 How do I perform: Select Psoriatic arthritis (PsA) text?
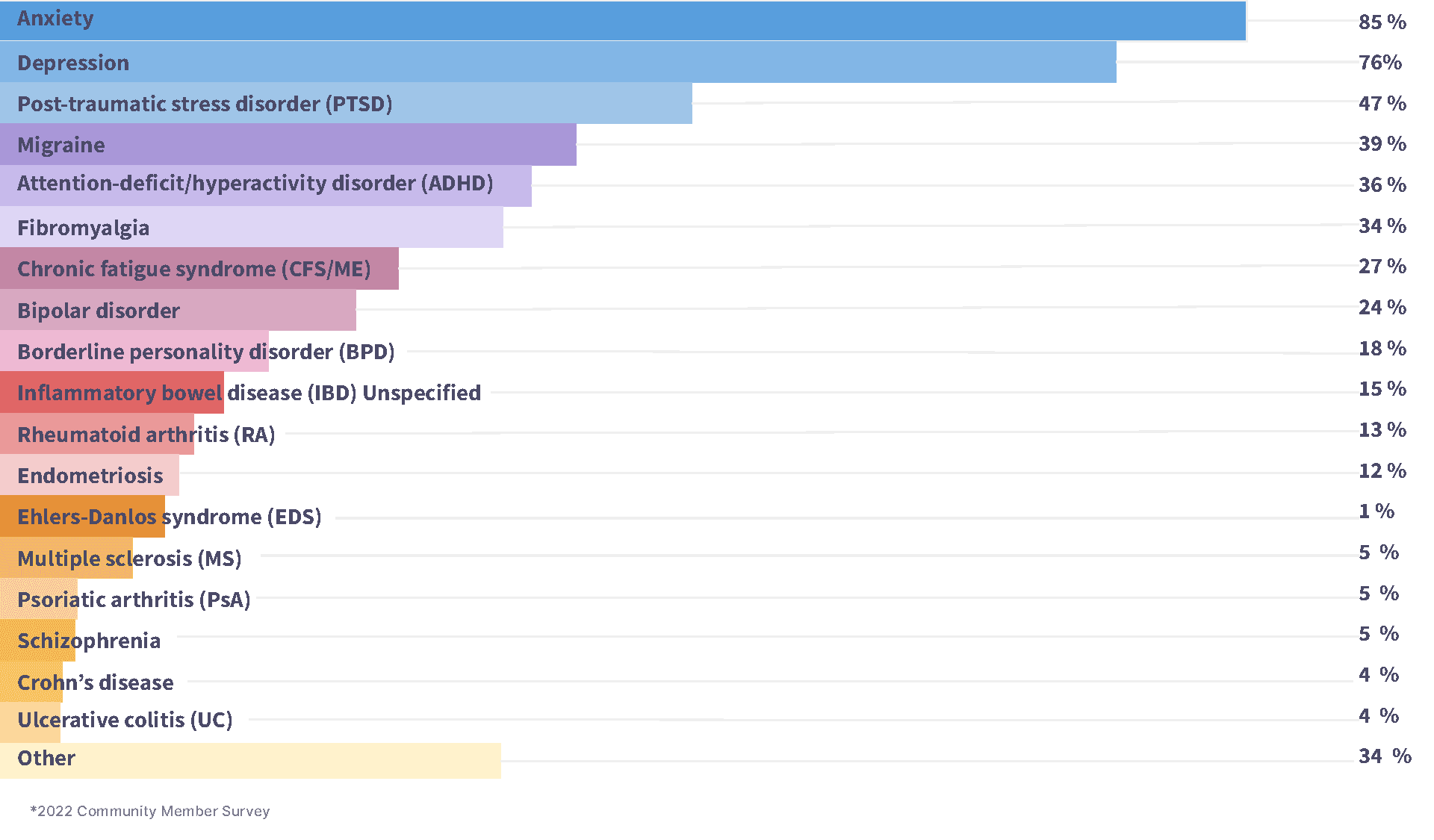click(x=134, y=600)
